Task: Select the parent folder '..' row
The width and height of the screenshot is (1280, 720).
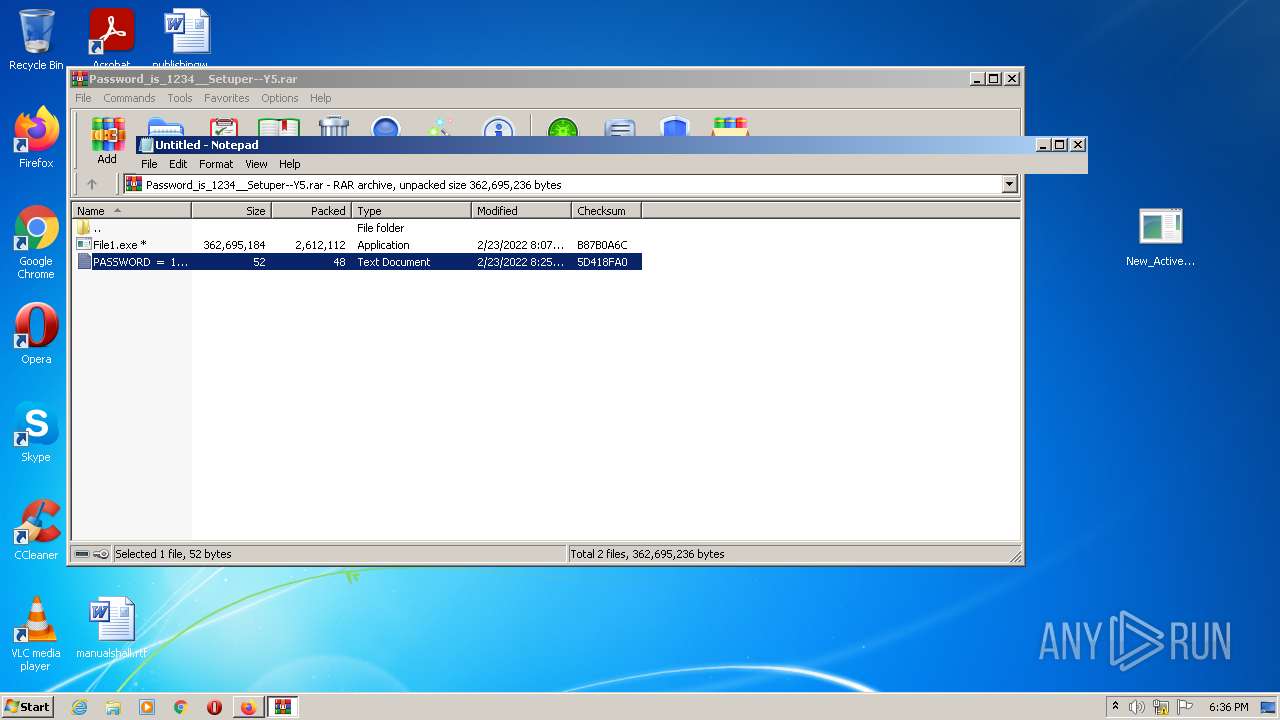Action: (357, 228)
